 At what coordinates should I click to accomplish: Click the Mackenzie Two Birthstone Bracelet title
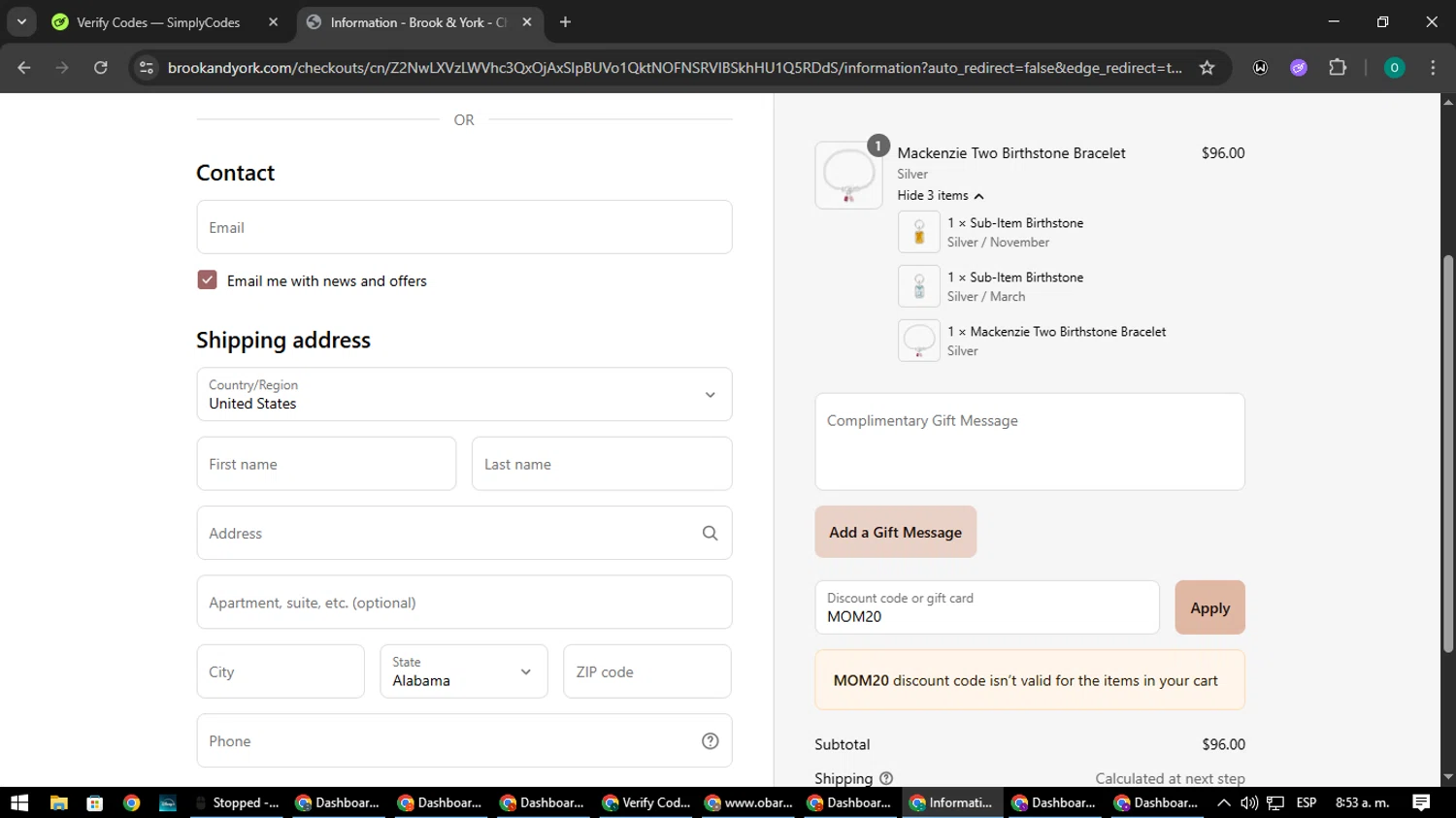point(1011,153)
